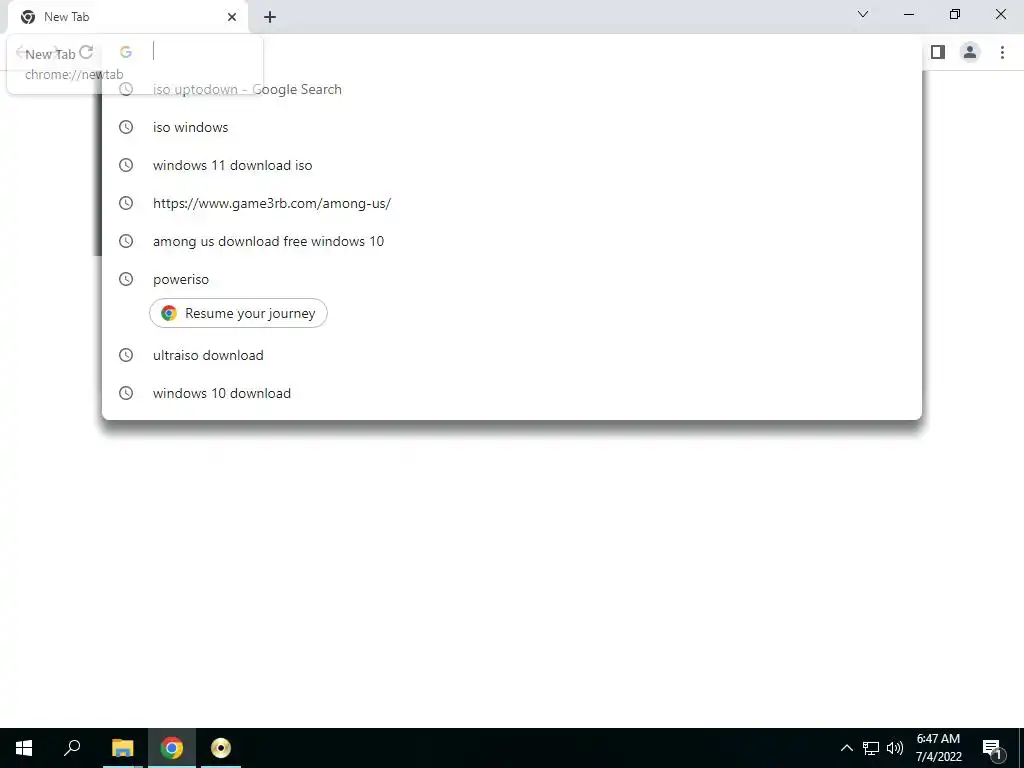
Task: Click the clock icon next to game3rb URL
Action: (126, 203)
